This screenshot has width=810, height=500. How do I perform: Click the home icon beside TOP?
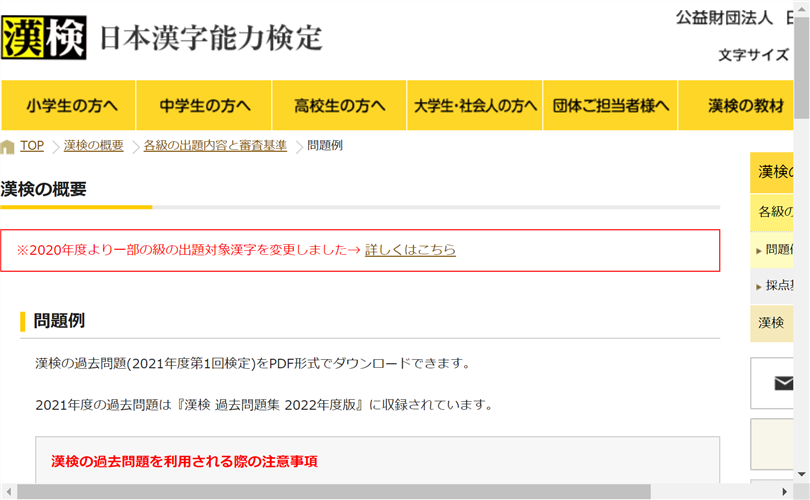pos(7,147)
